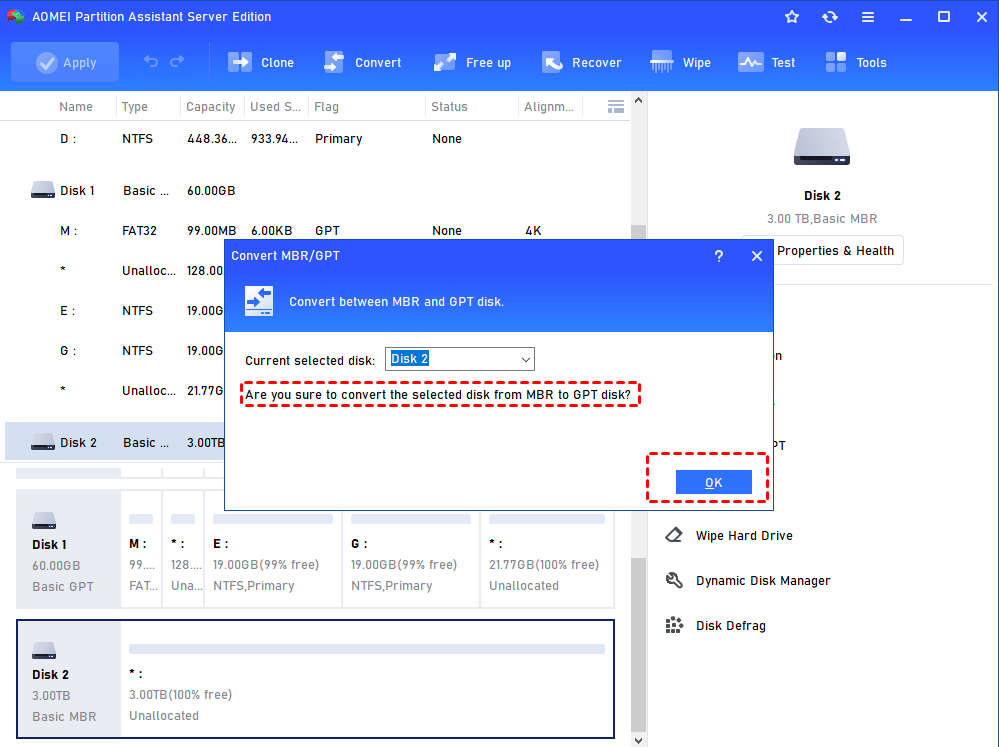Click the help question mark in dialog
Viewport: 999px width, 747px height.
point(719,256)
